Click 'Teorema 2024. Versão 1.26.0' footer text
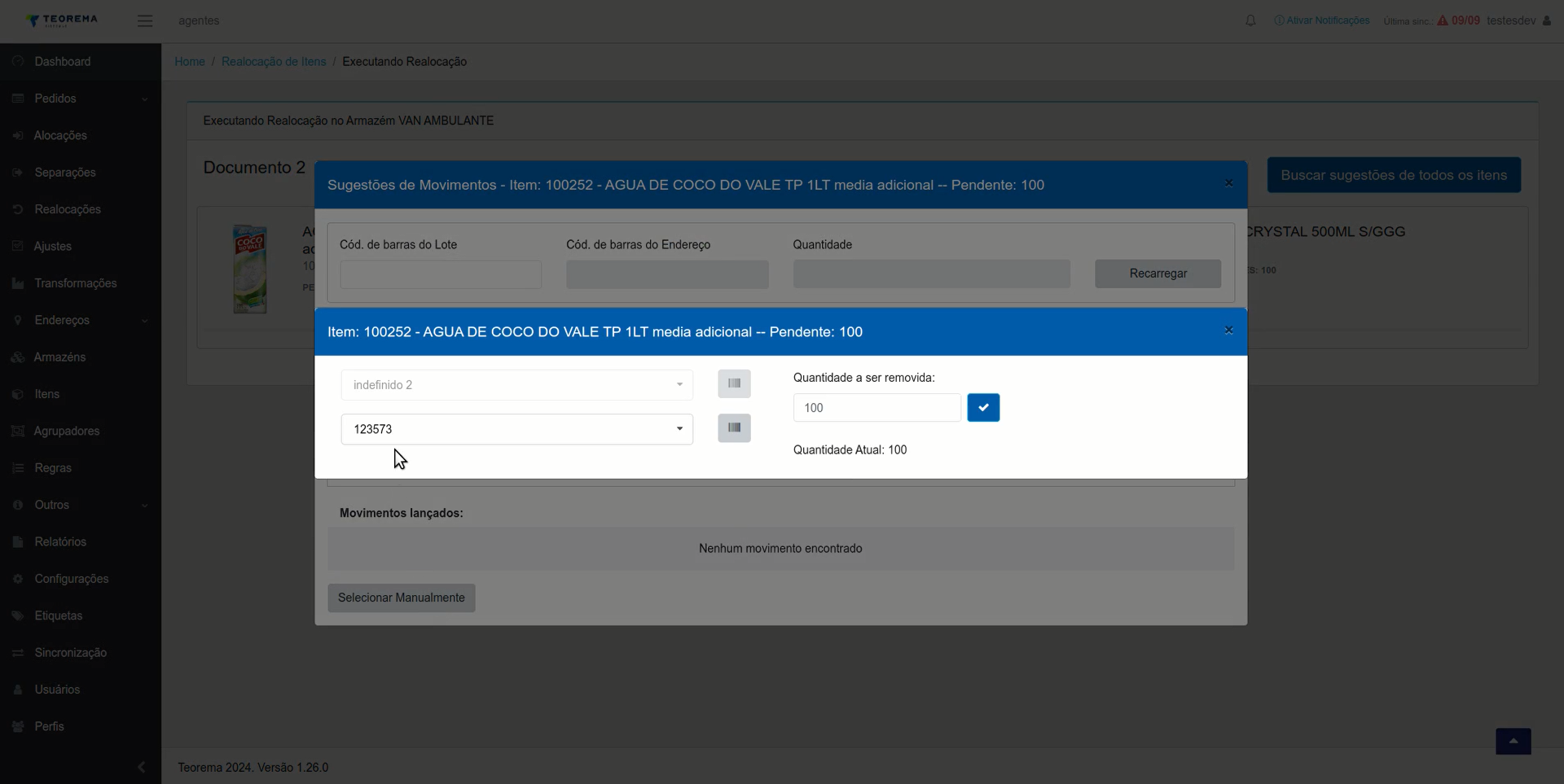Screen dimensions: 1564x784 253,767
